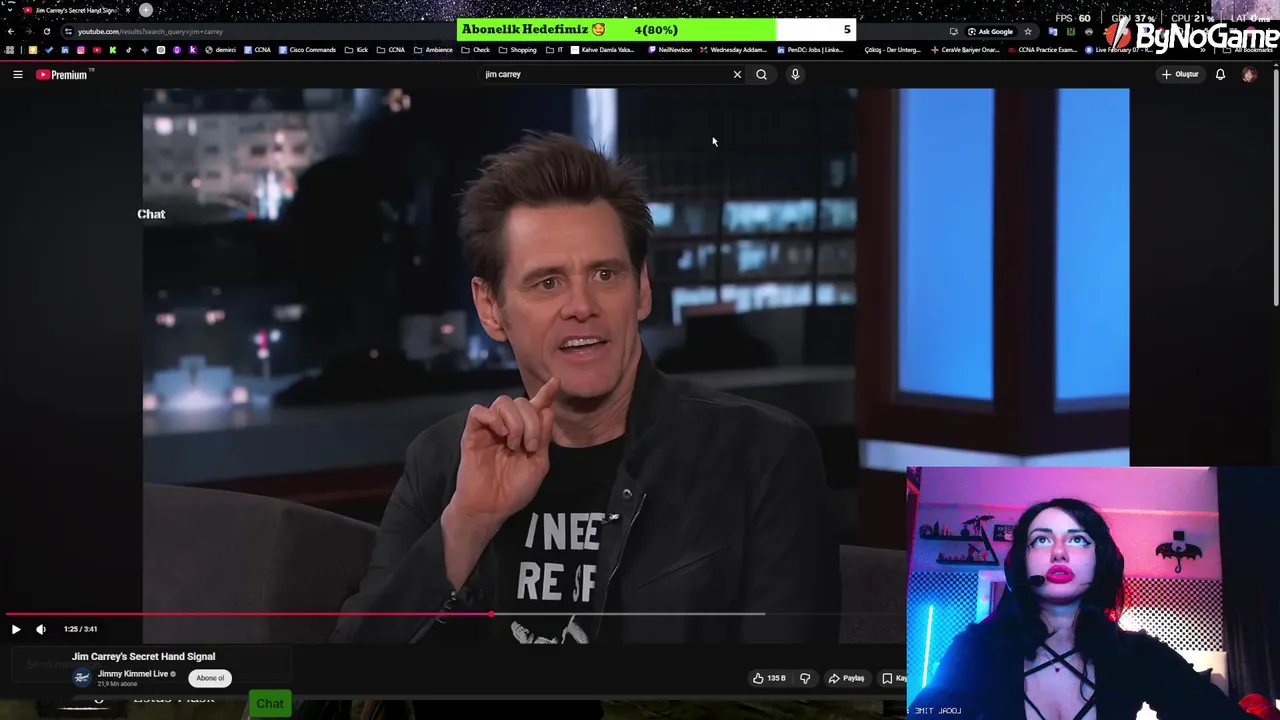
Task: Open the site info icon in address bar
Action: [x=68, y=31]
